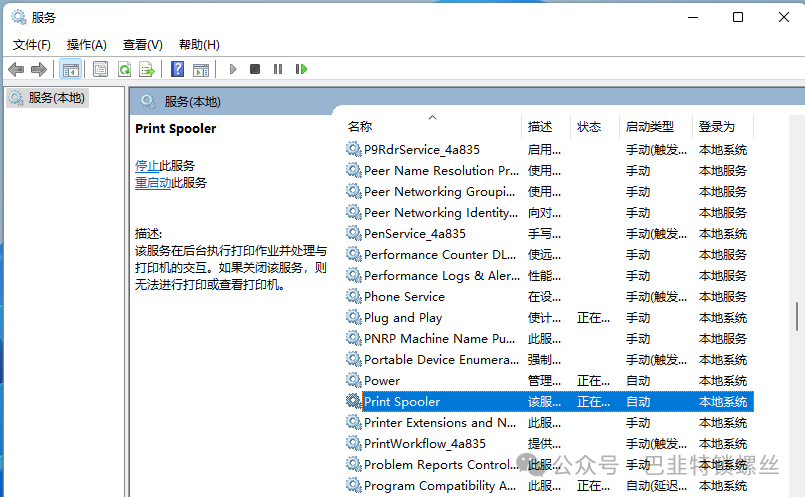This screenshot has height=497, width=805.
Task: Open the Properties toolbar icon
Action: 100,69
